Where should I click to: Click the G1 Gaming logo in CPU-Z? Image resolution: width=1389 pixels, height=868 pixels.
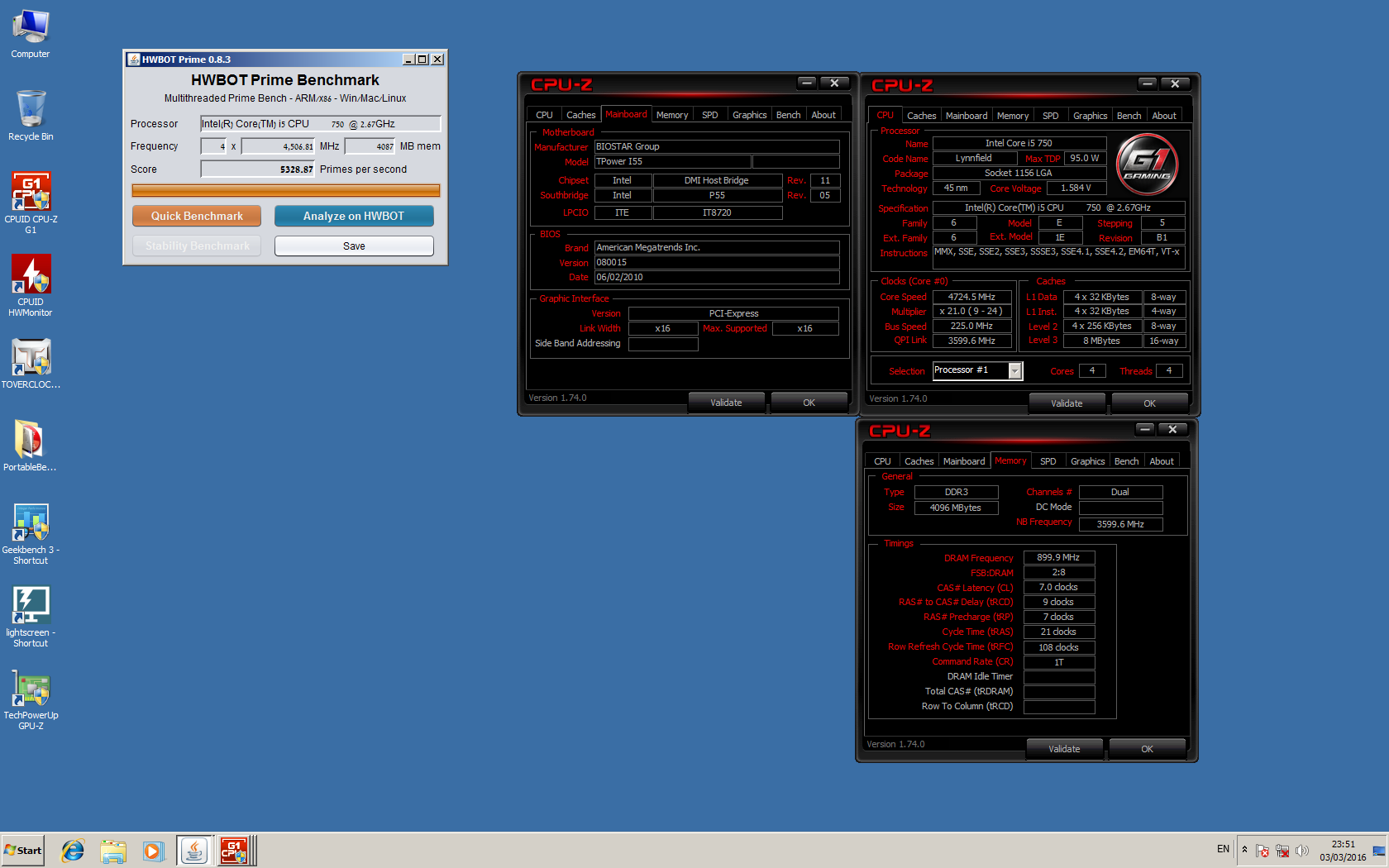point(1148,163)
